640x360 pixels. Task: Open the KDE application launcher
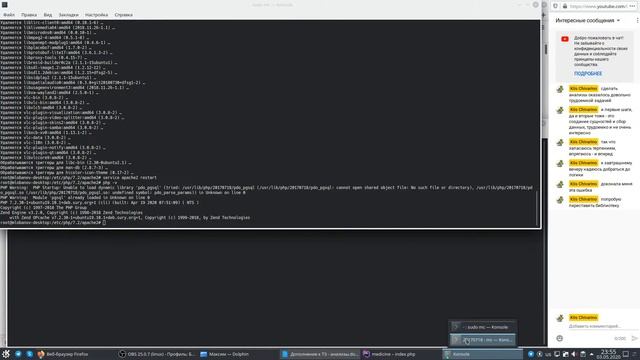6,354
